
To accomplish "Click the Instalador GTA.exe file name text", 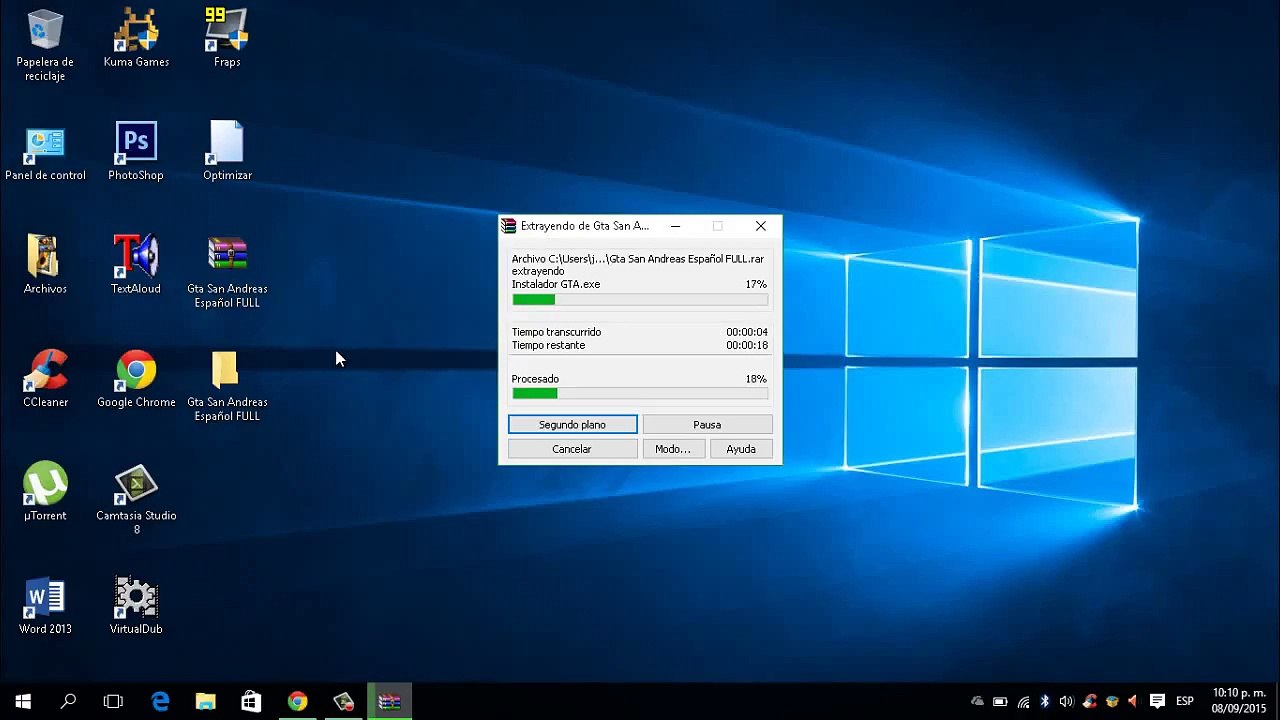I will click(x=556, y=284).
